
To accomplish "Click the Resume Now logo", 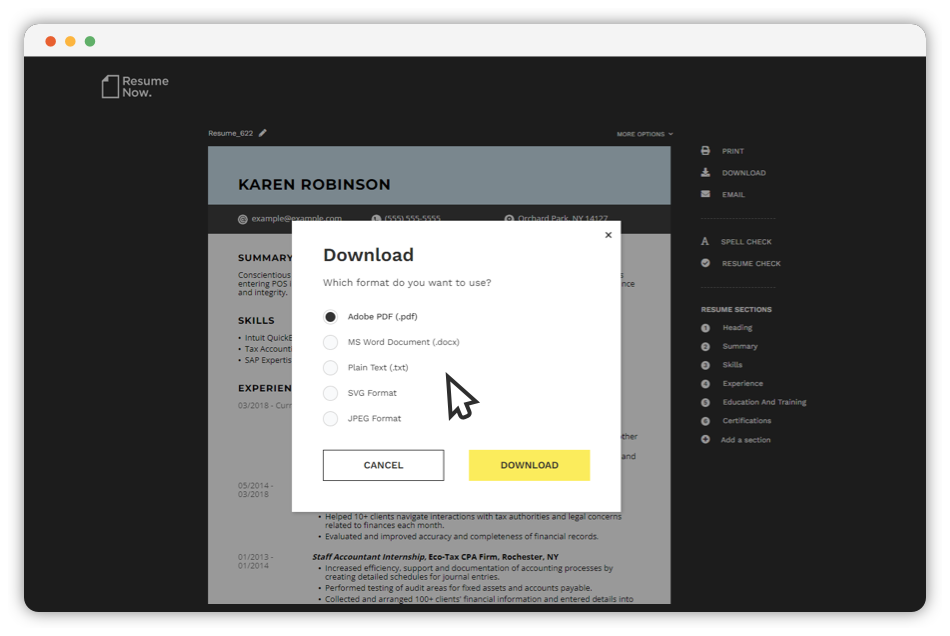I will tap(136, 86).
